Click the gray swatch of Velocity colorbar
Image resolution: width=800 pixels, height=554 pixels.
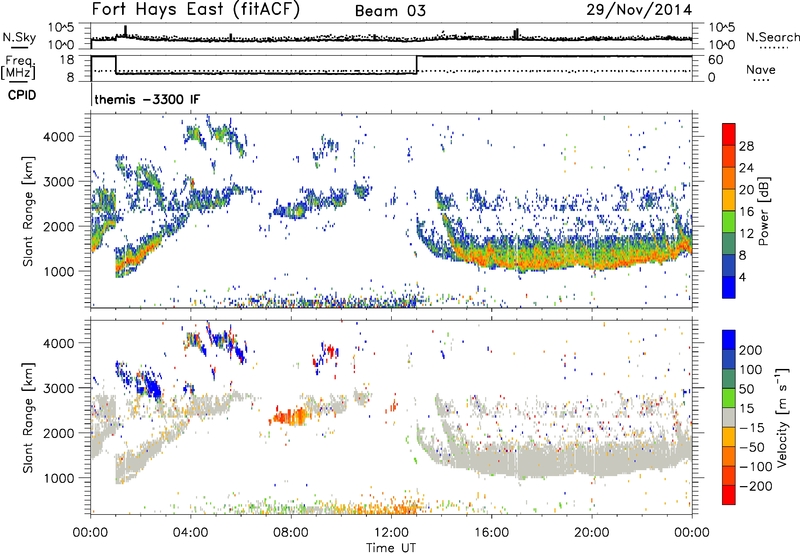click(x=729, y=417)
